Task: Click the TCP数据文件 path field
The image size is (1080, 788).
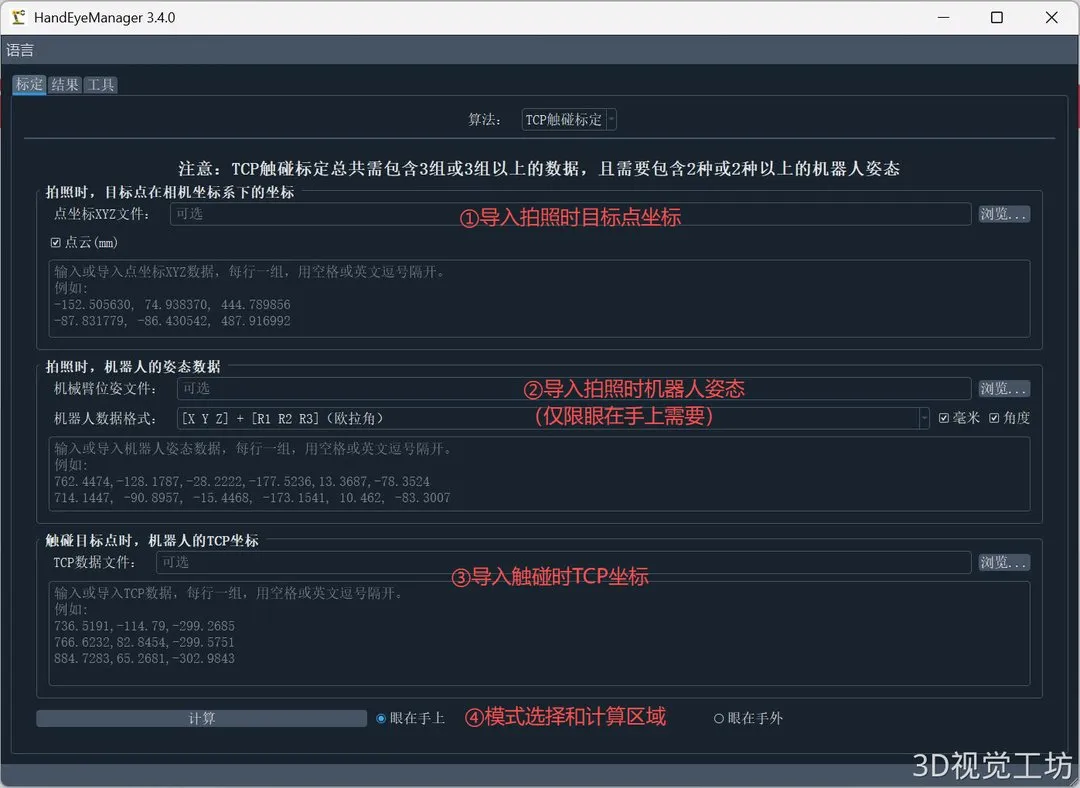Action: pyautogui.click(x=563, y=562)
